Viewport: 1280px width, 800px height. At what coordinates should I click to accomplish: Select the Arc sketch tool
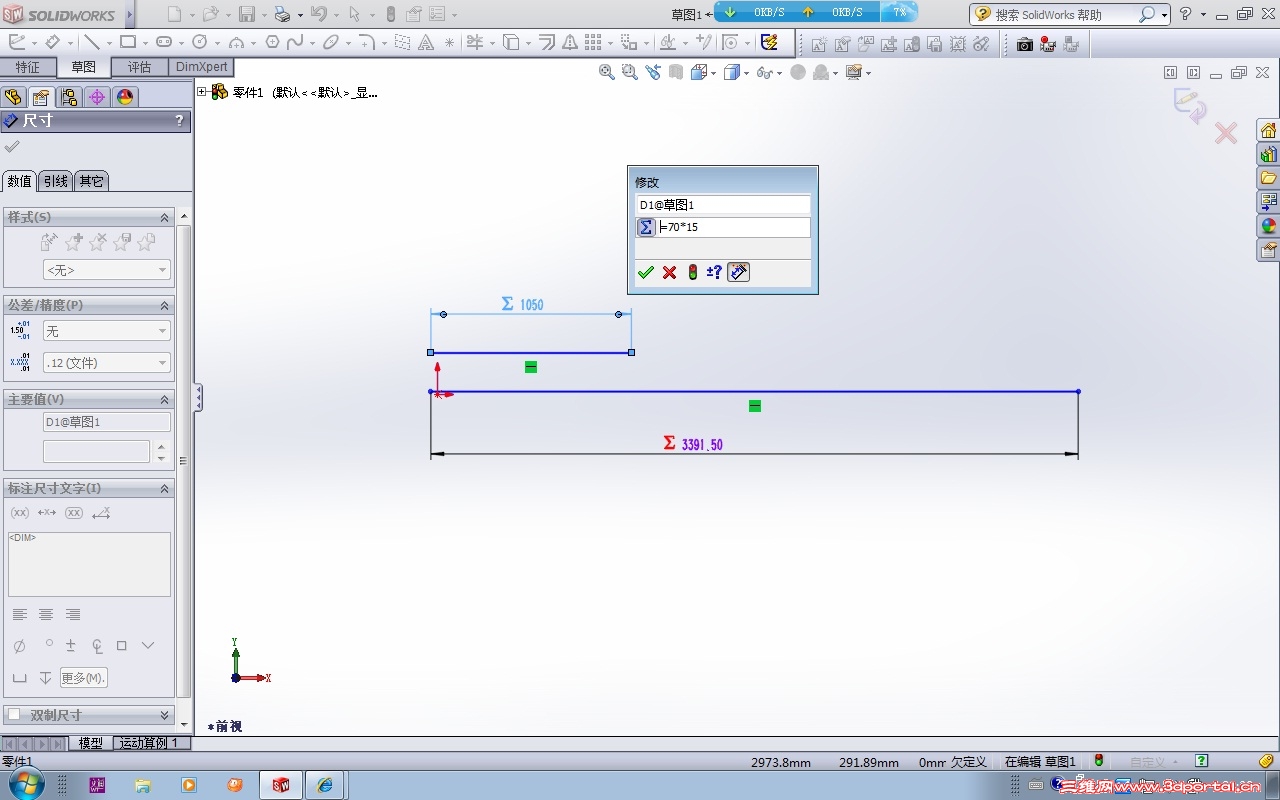[x=236, y=42]
